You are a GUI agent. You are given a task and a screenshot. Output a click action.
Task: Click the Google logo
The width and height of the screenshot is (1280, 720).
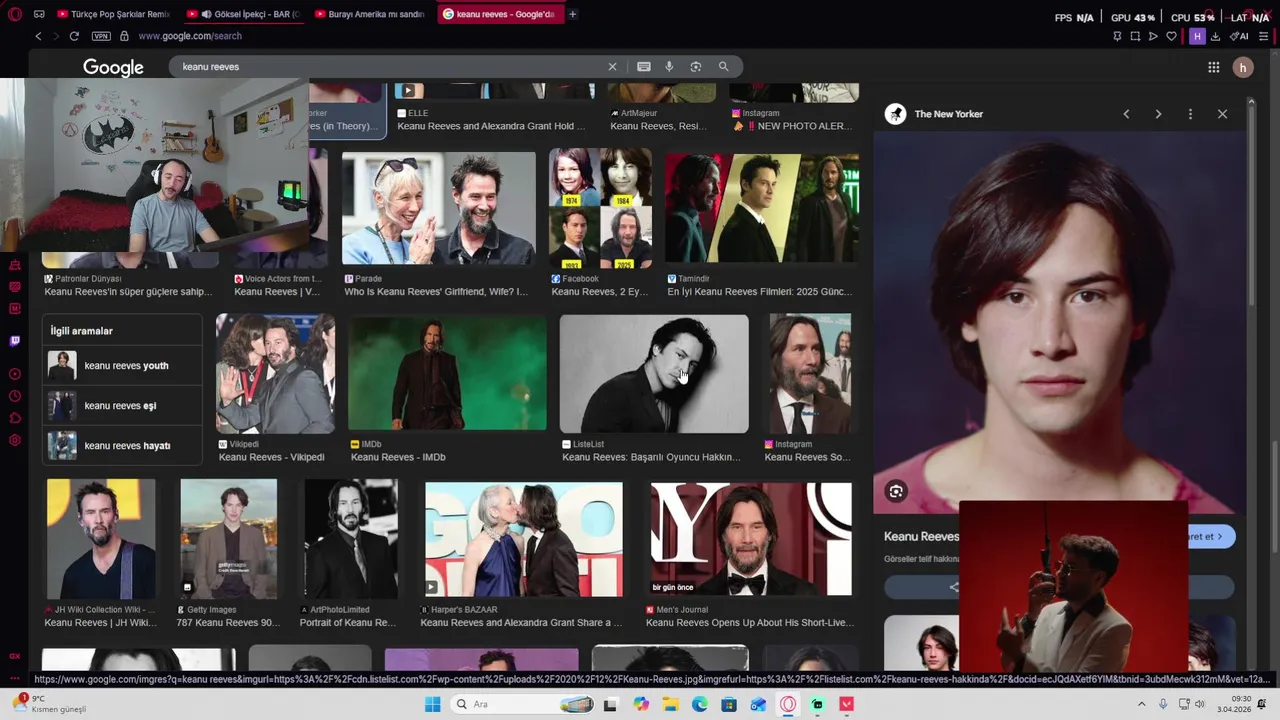pos(113,67)
